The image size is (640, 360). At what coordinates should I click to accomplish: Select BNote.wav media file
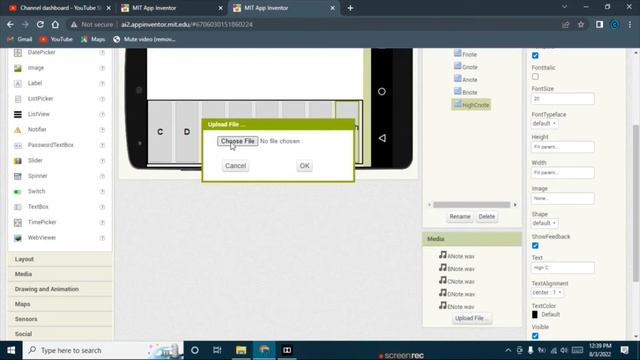[x=457, y=269]
